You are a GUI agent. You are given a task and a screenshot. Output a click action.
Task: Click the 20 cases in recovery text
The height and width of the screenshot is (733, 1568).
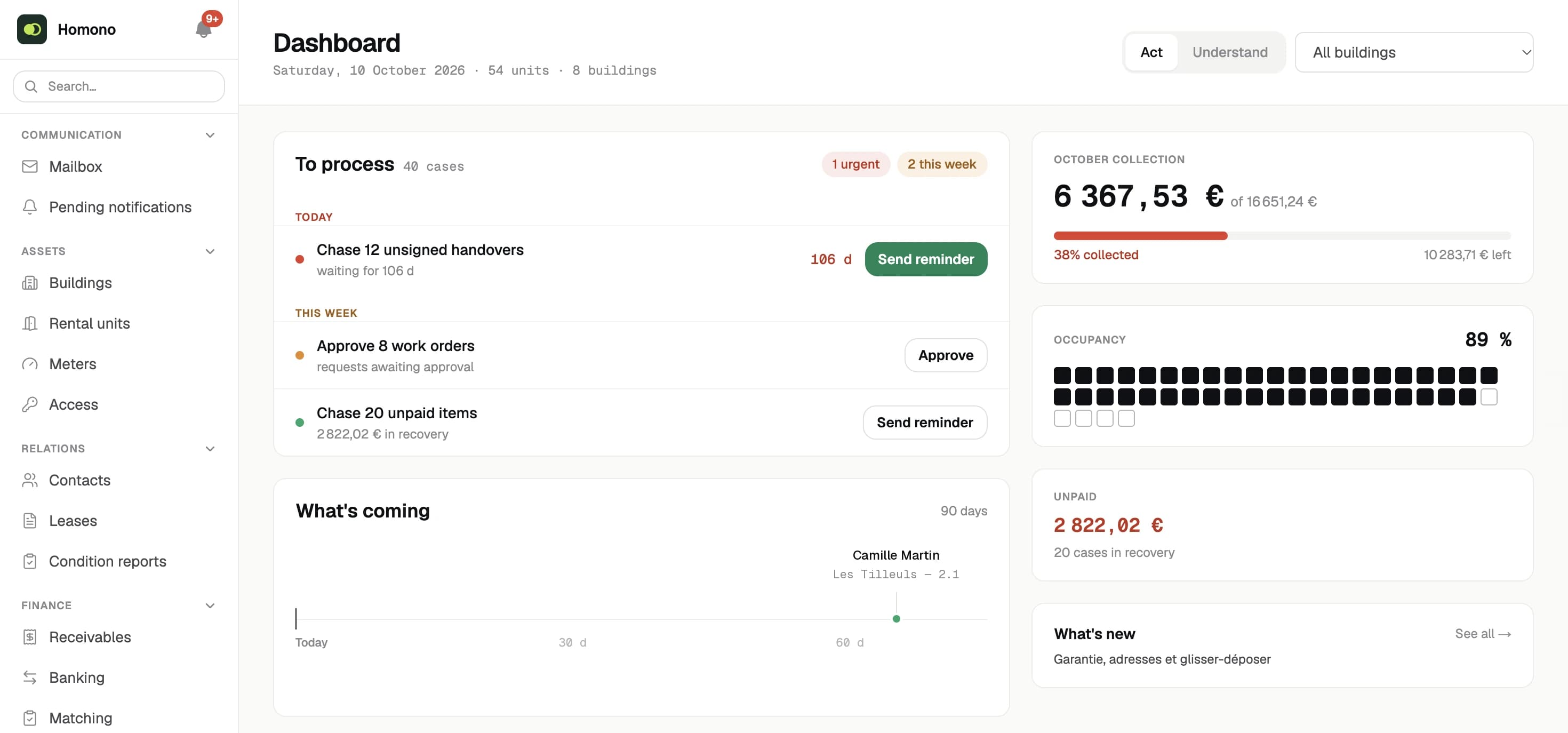click(x=1113, y=553)
